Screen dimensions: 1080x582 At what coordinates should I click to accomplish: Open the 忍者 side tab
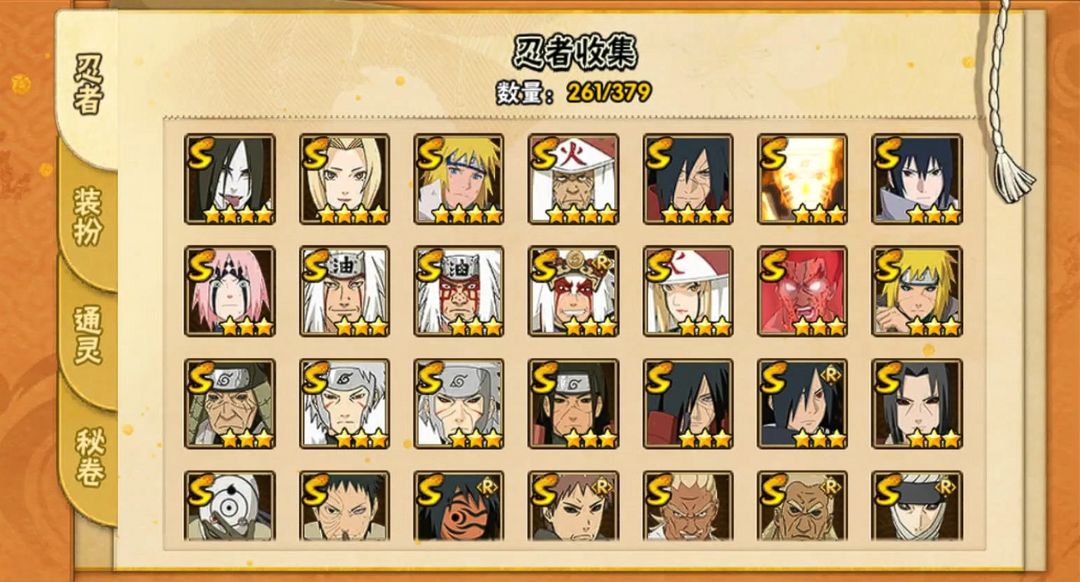point(88,84)
